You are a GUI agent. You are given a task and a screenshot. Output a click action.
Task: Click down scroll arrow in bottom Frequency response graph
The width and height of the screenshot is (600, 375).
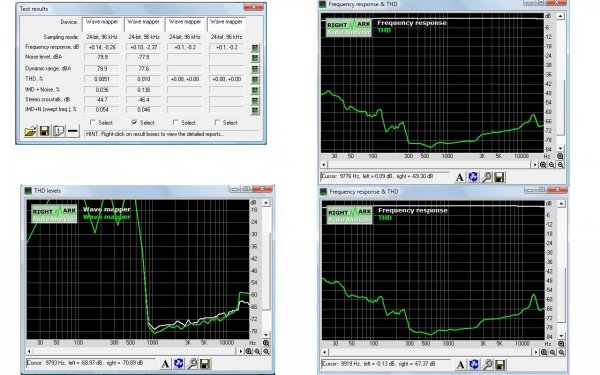tap(561, 336)
